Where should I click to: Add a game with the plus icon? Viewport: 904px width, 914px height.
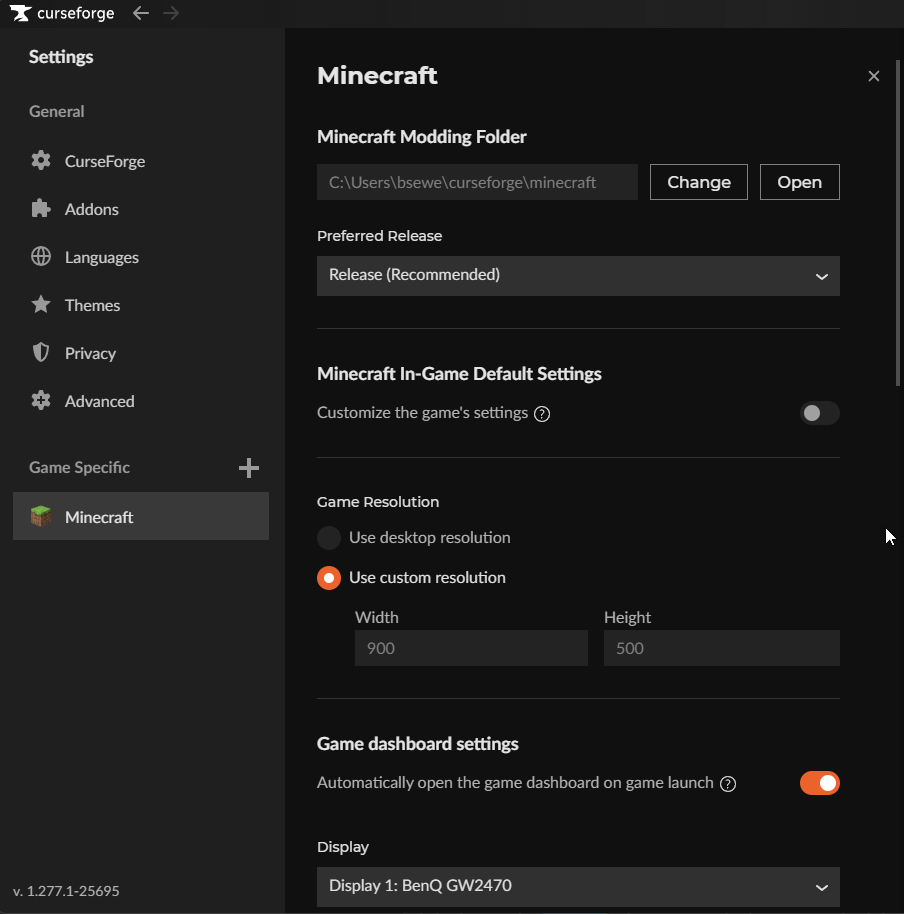pyautogui.click(x=249, y=467)
